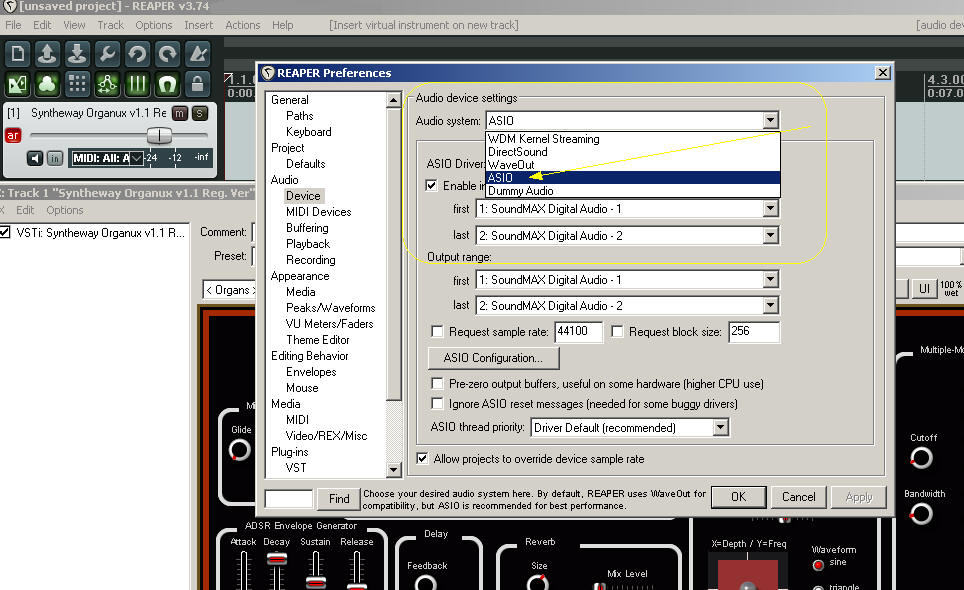Toggle grid lines toolbar icon
The image size is (964, 590).
(137, 84)
